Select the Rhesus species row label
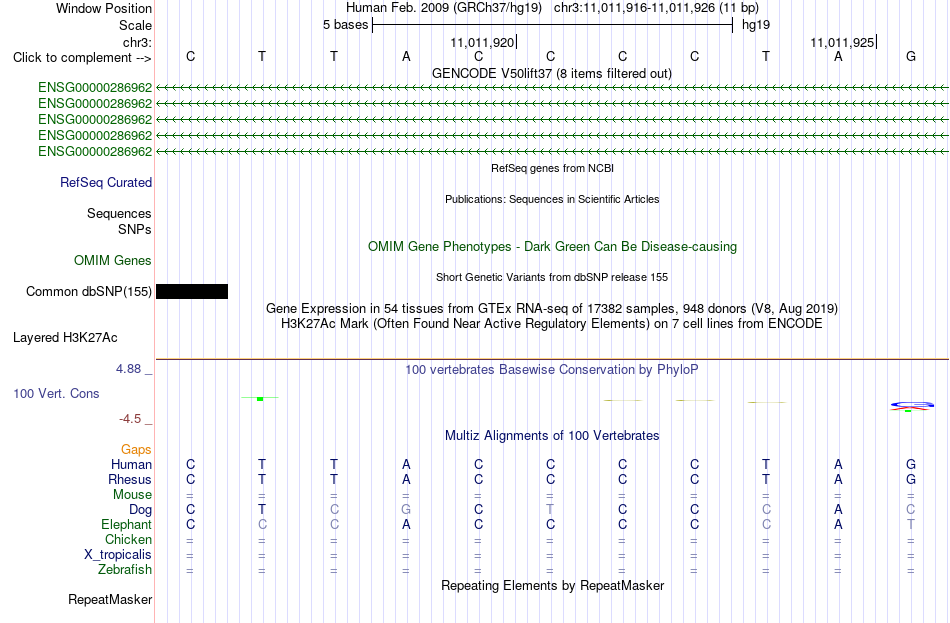The width and height of the screenshot is (950, 623). point(130,479)
